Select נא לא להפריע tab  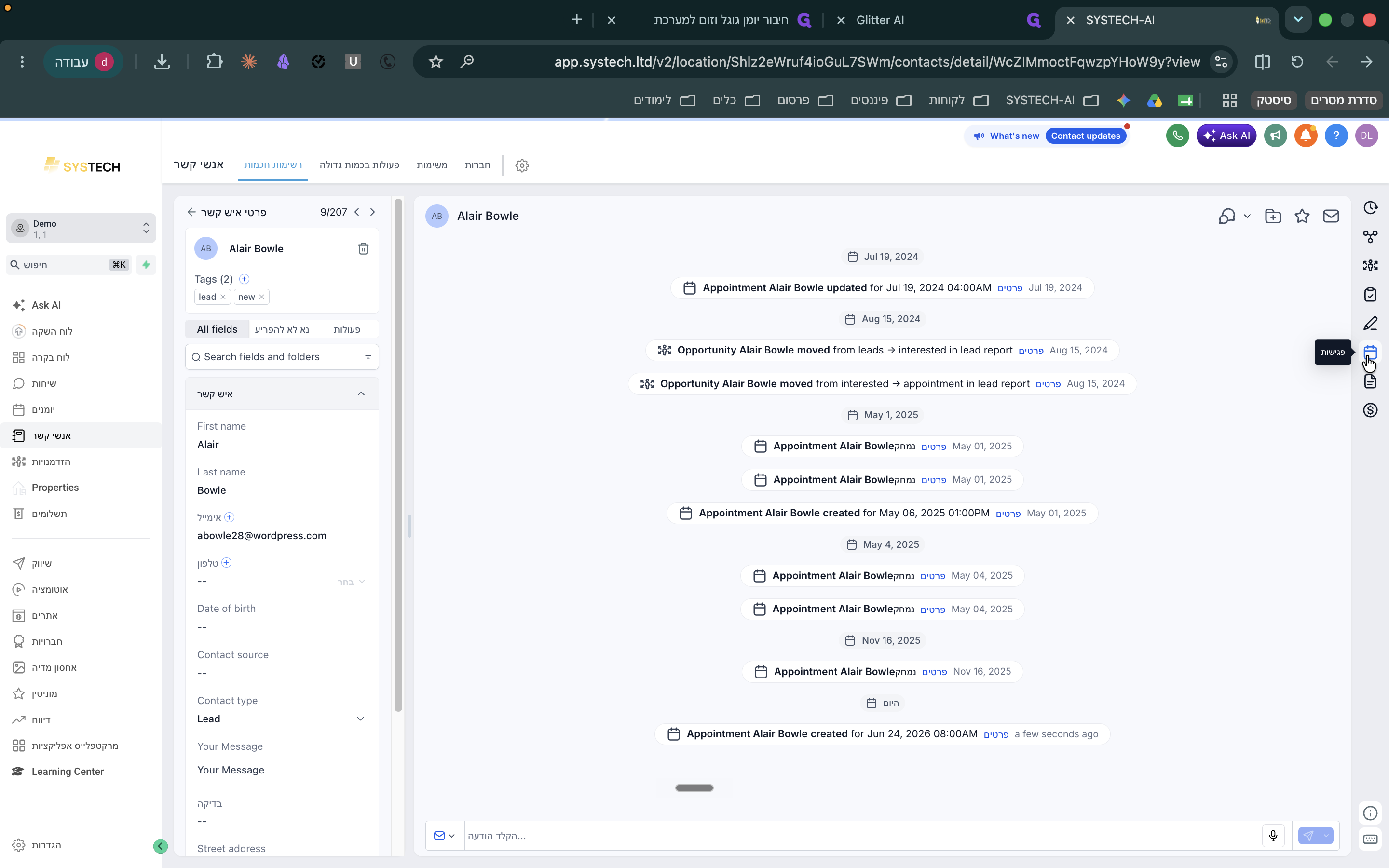282,329
